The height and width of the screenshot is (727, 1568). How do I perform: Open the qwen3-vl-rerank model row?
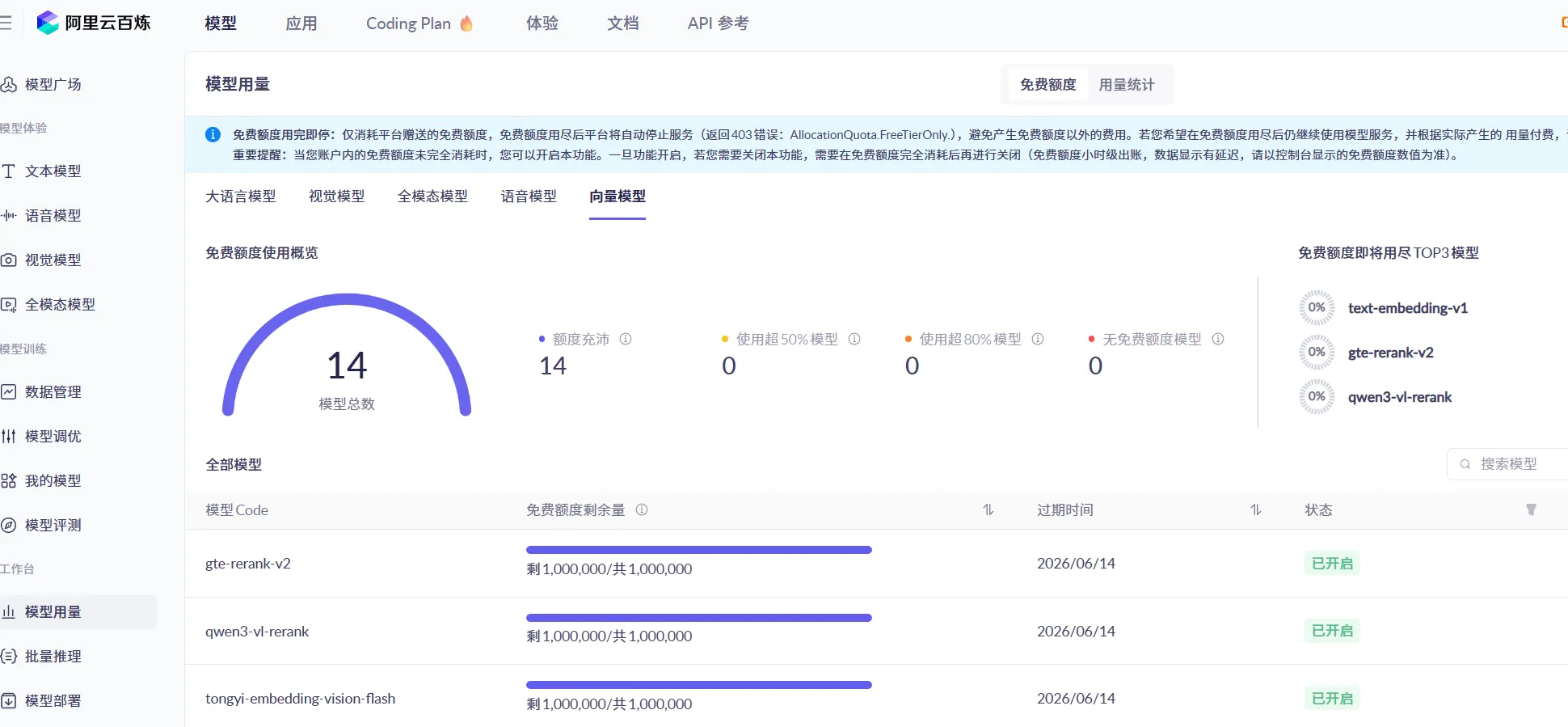[257, 632]
